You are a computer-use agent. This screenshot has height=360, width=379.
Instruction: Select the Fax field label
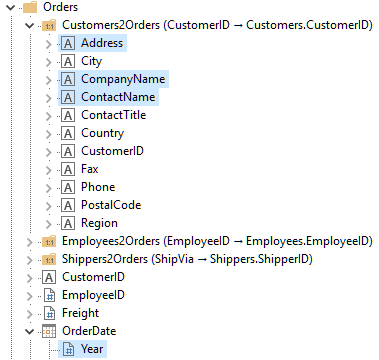click(x=90, y=169)
